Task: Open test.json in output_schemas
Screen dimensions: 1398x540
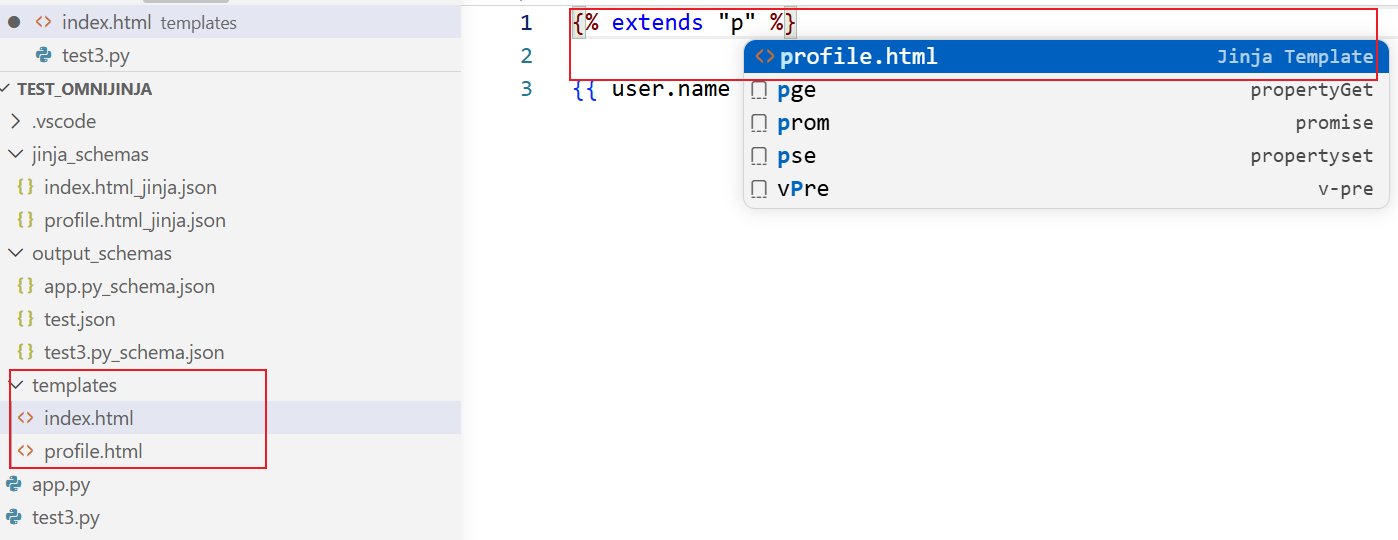Action: tap(230, 319)
